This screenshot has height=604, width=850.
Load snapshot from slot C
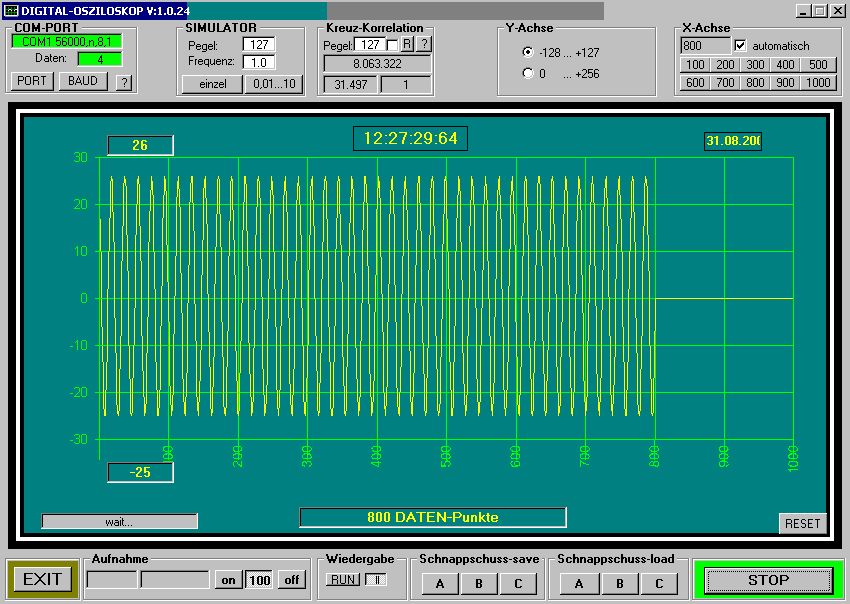(x=659, y=584)
